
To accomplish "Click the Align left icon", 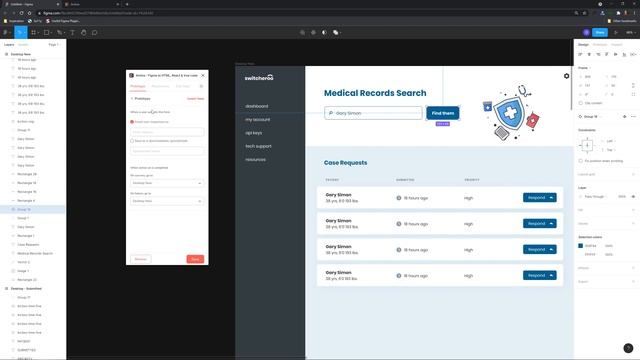I will coord(580,54).
